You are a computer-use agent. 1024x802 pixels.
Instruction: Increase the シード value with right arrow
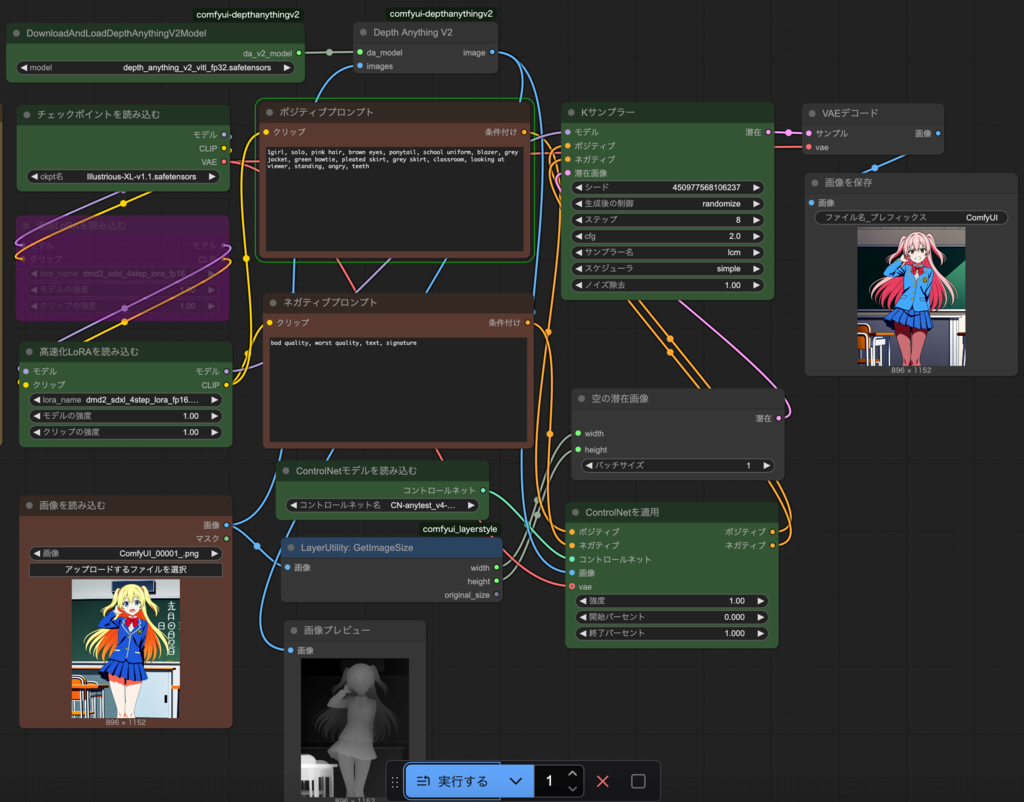[756, 187]
